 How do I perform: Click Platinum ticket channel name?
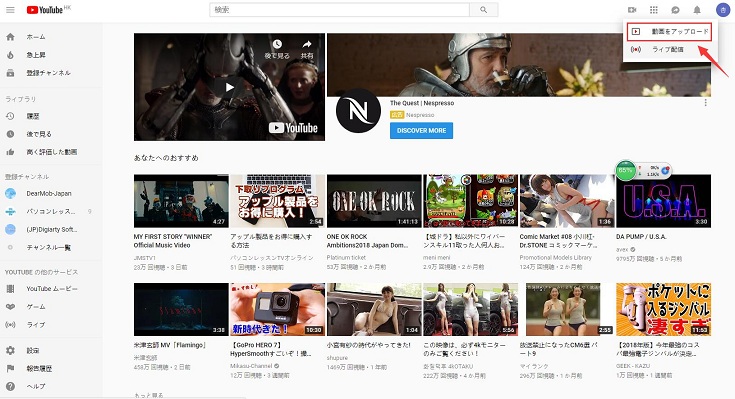[x=346, y=257]
